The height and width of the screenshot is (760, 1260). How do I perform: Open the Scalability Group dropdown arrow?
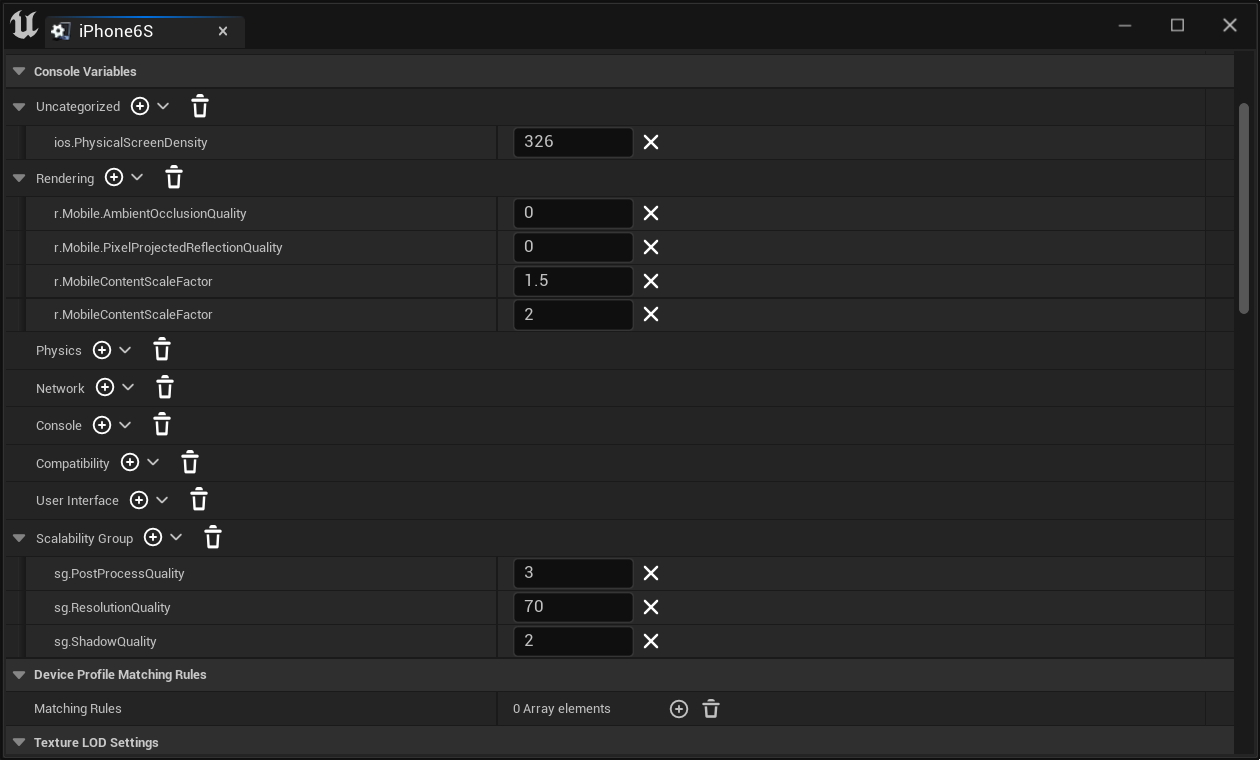tap(176, 537)
